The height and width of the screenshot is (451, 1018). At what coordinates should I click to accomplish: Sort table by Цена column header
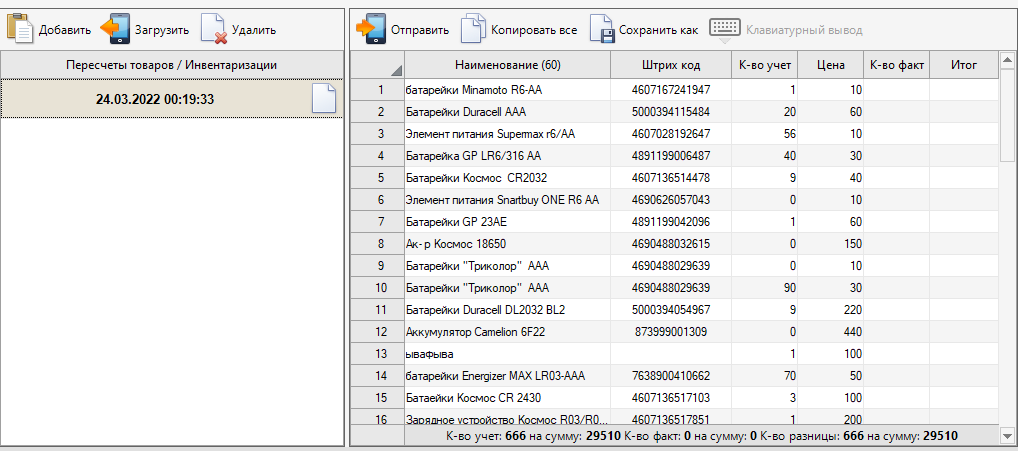pyautogui.click(x=830, y=65)
